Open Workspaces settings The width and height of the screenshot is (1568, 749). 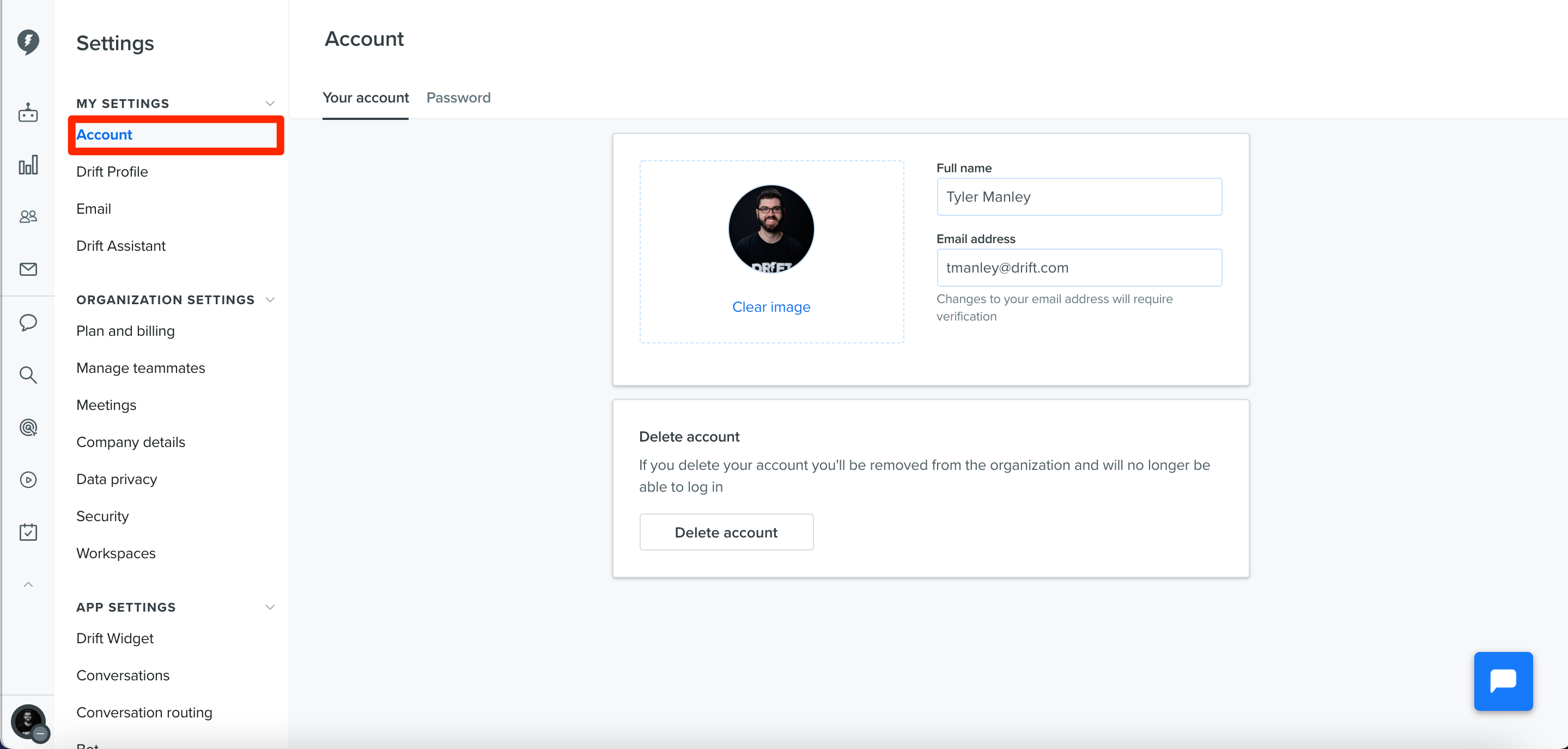(x=116, y=553)
